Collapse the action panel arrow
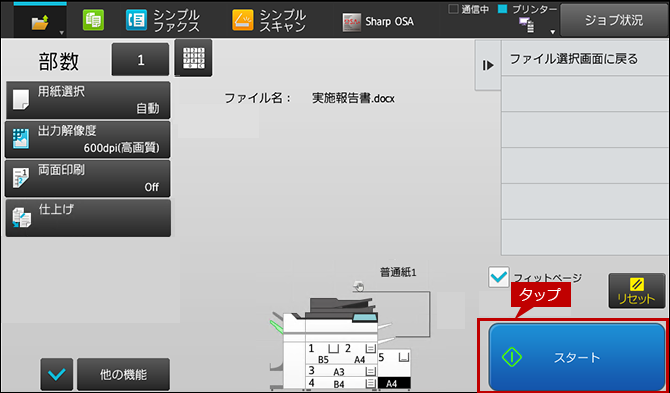Image resolution: width=670 pixels, height=393 pixels. 488,65
